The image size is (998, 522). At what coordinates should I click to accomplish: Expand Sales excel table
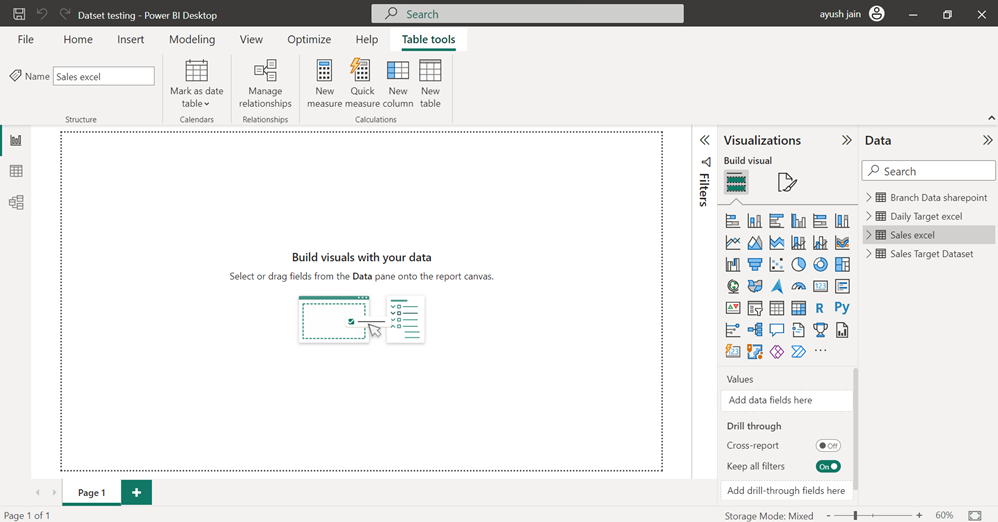pyautogui.click(x=869, y=235)
